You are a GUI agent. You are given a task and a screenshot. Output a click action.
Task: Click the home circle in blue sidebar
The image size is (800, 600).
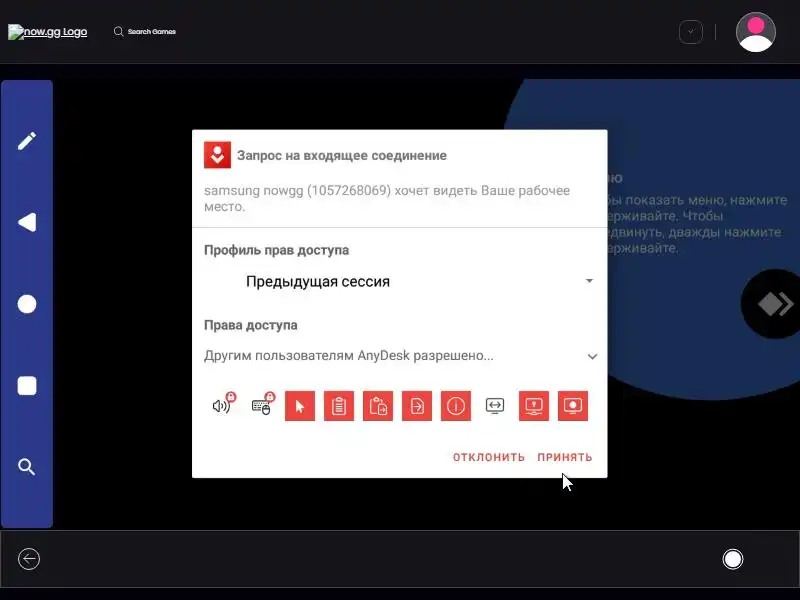coord(27,304)
